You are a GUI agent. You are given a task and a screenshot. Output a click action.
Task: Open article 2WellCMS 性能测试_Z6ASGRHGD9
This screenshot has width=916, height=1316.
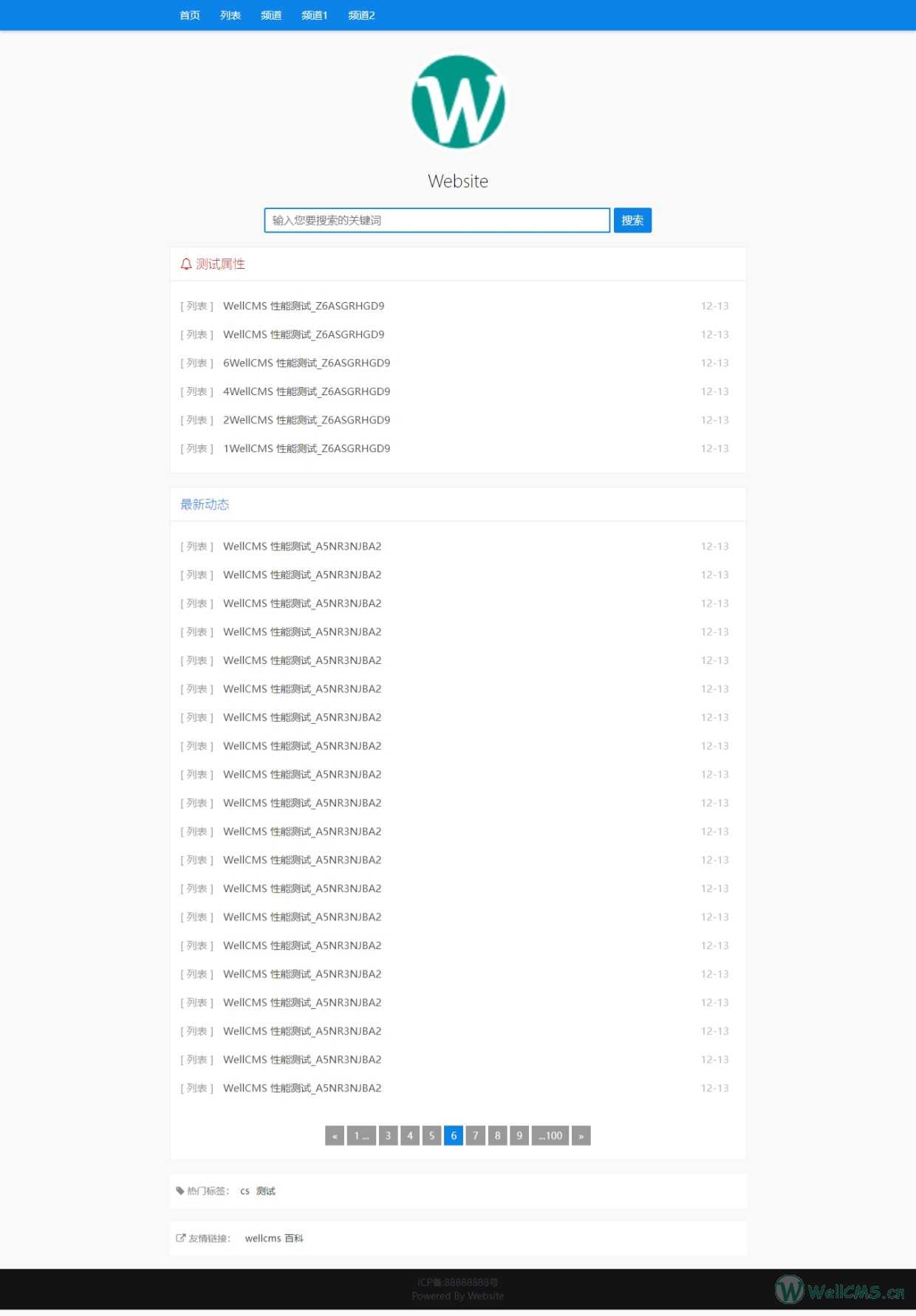[307, 419]
